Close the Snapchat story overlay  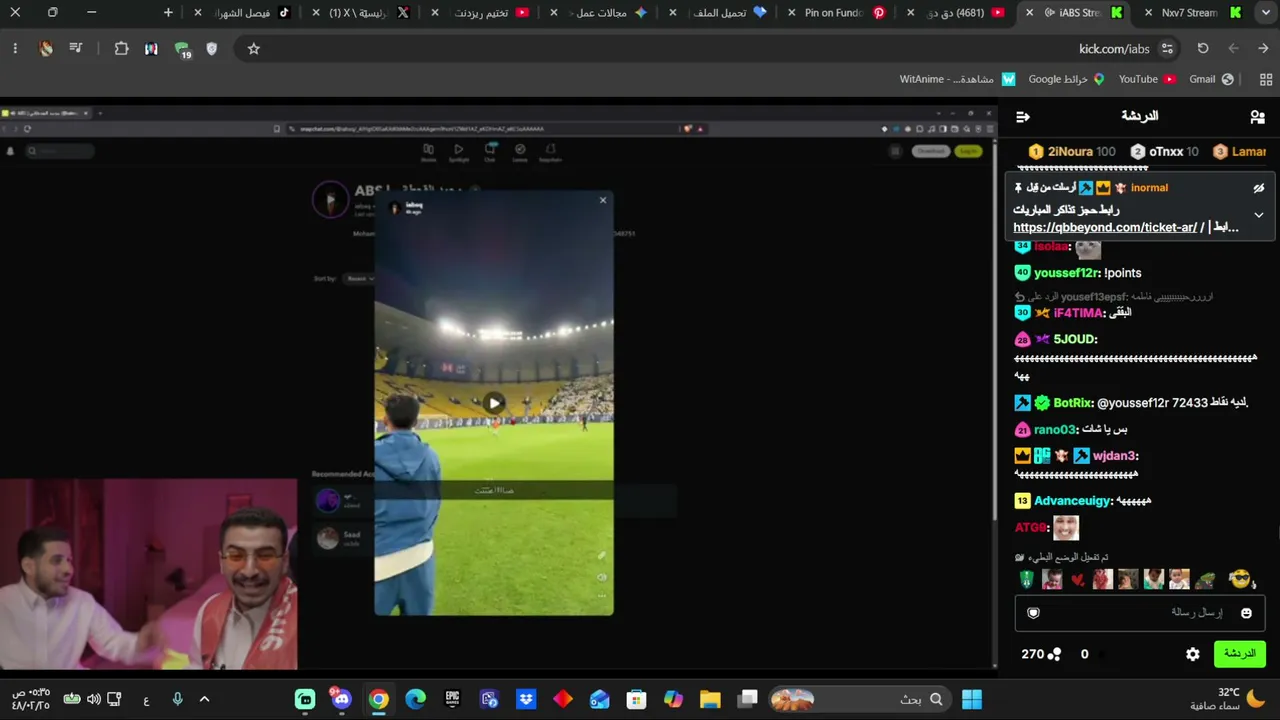pyautogui.click(x=603, y=200)
